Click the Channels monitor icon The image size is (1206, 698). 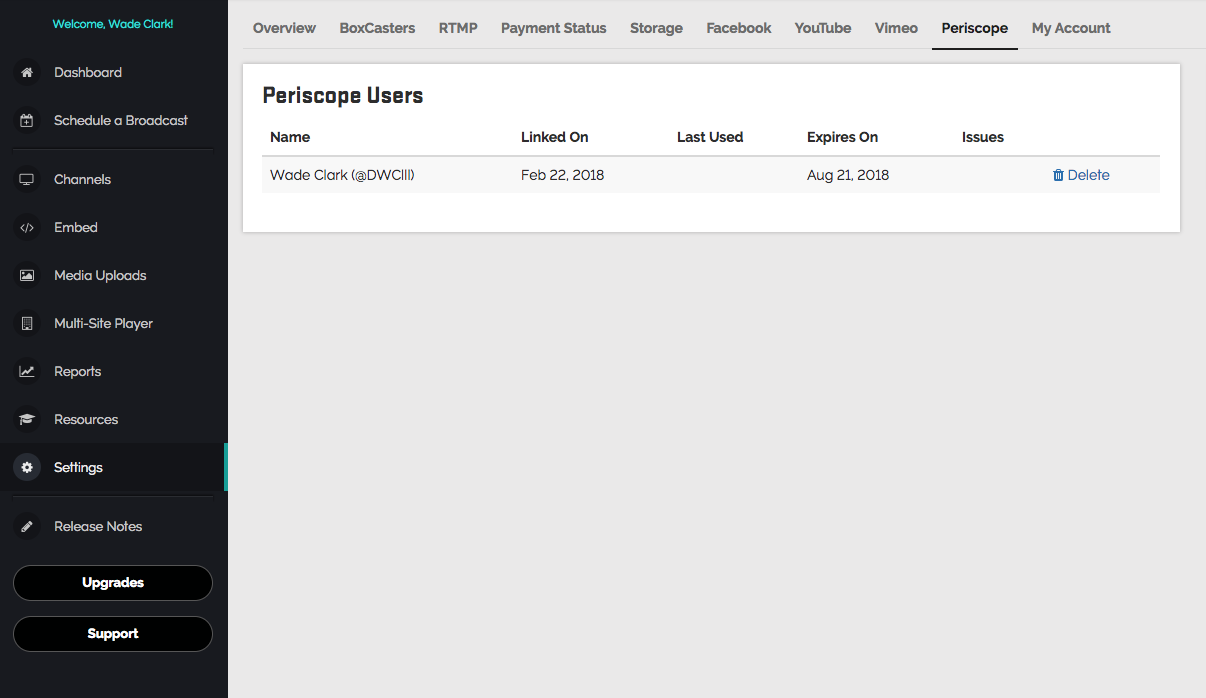[x=27, y=180]
